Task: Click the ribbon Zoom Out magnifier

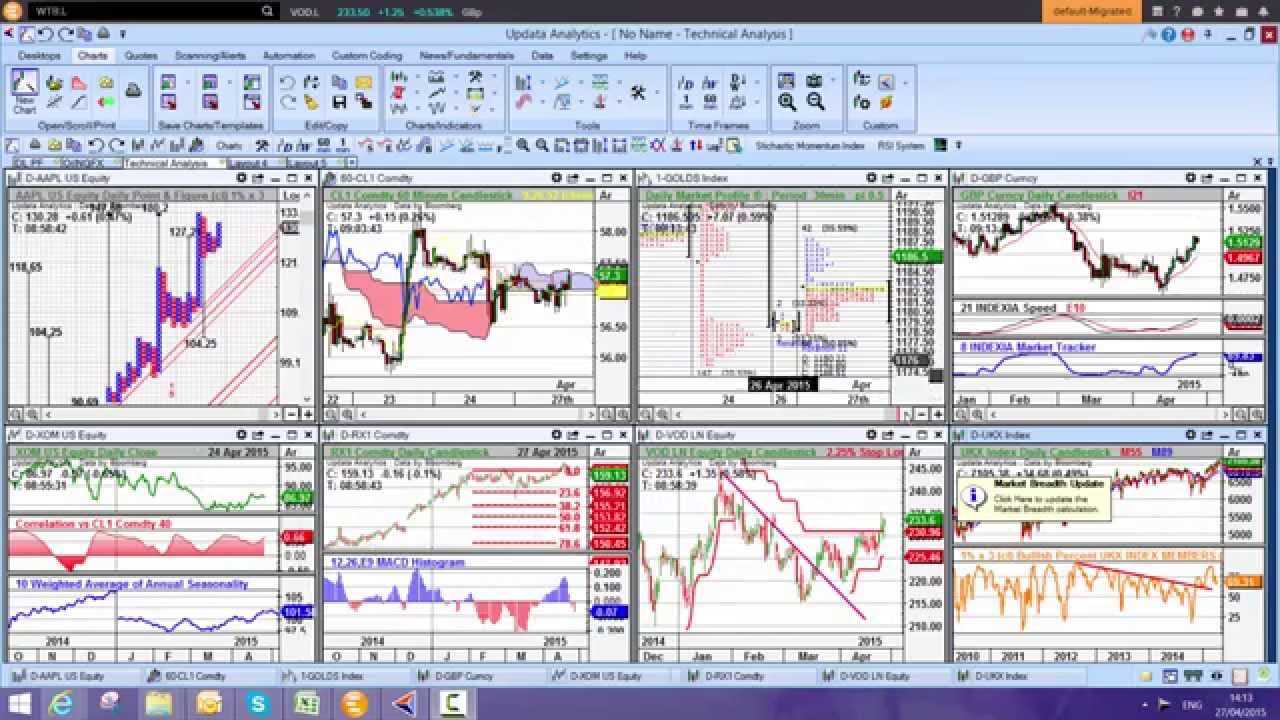Action: tap(816, 102)
